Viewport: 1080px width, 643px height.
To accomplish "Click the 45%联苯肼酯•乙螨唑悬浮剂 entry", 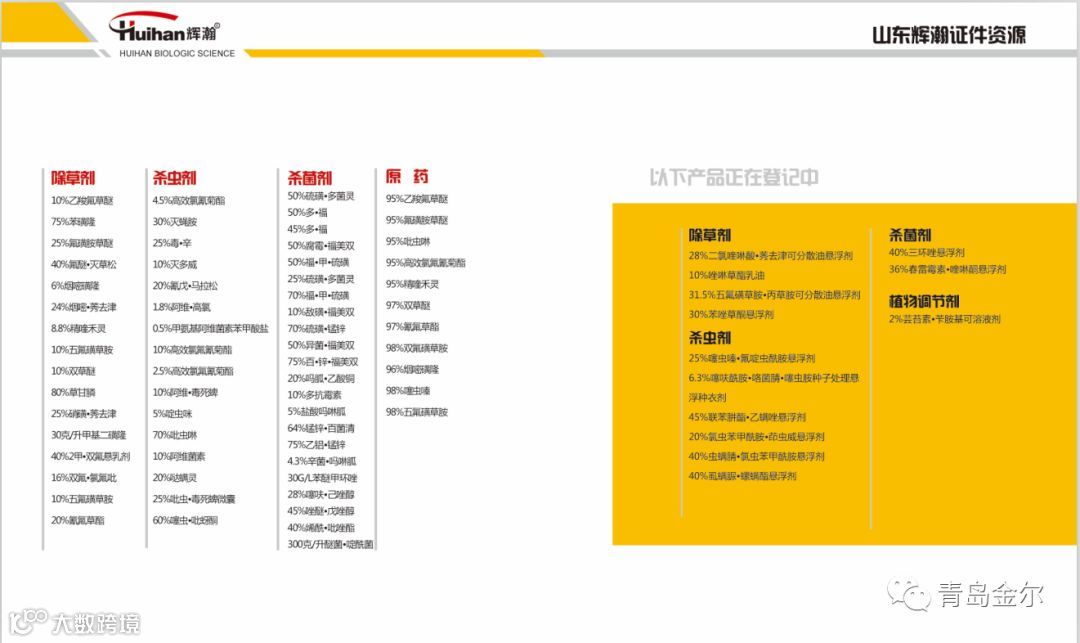I will [747, 417].
